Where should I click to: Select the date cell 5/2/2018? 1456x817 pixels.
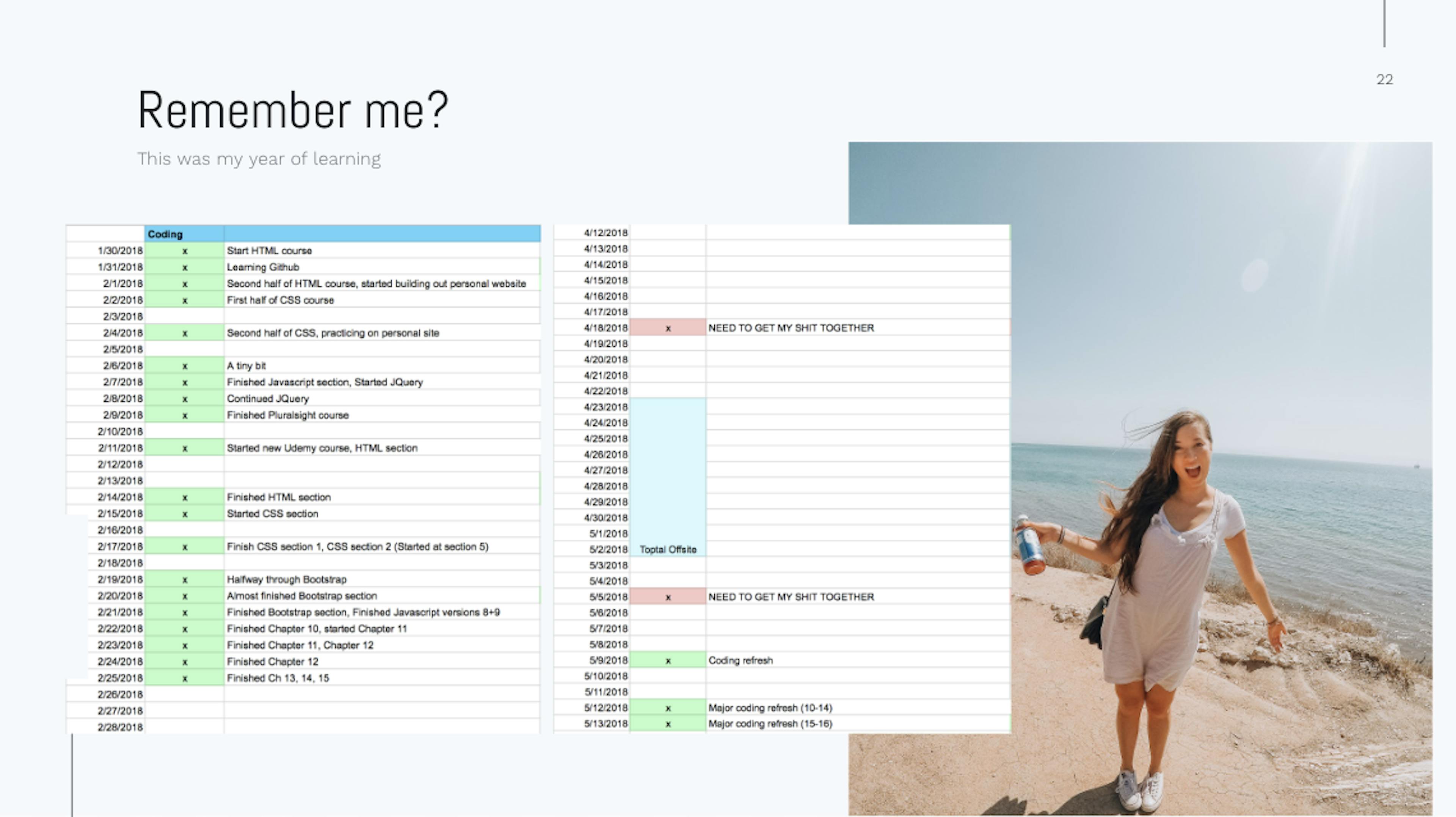[592, 549]
